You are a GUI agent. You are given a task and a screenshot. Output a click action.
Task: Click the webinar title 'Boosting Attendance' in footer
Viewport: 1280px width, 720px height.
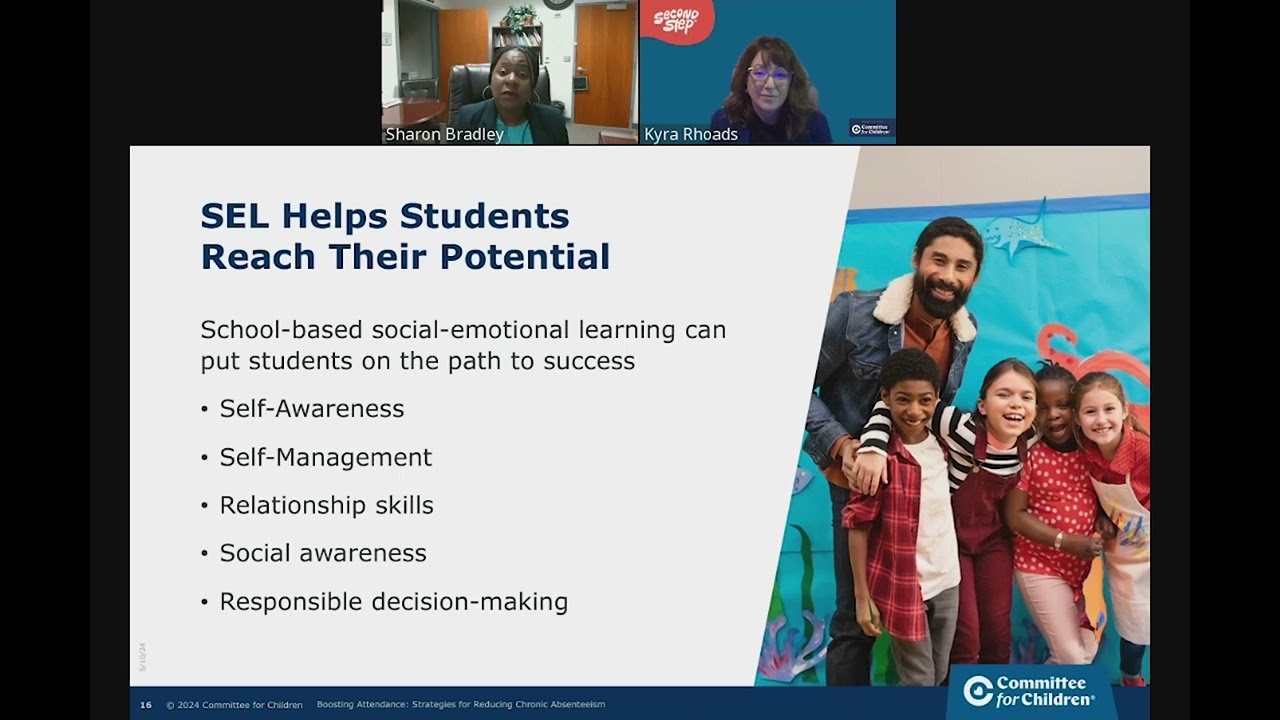pos(462,704)
